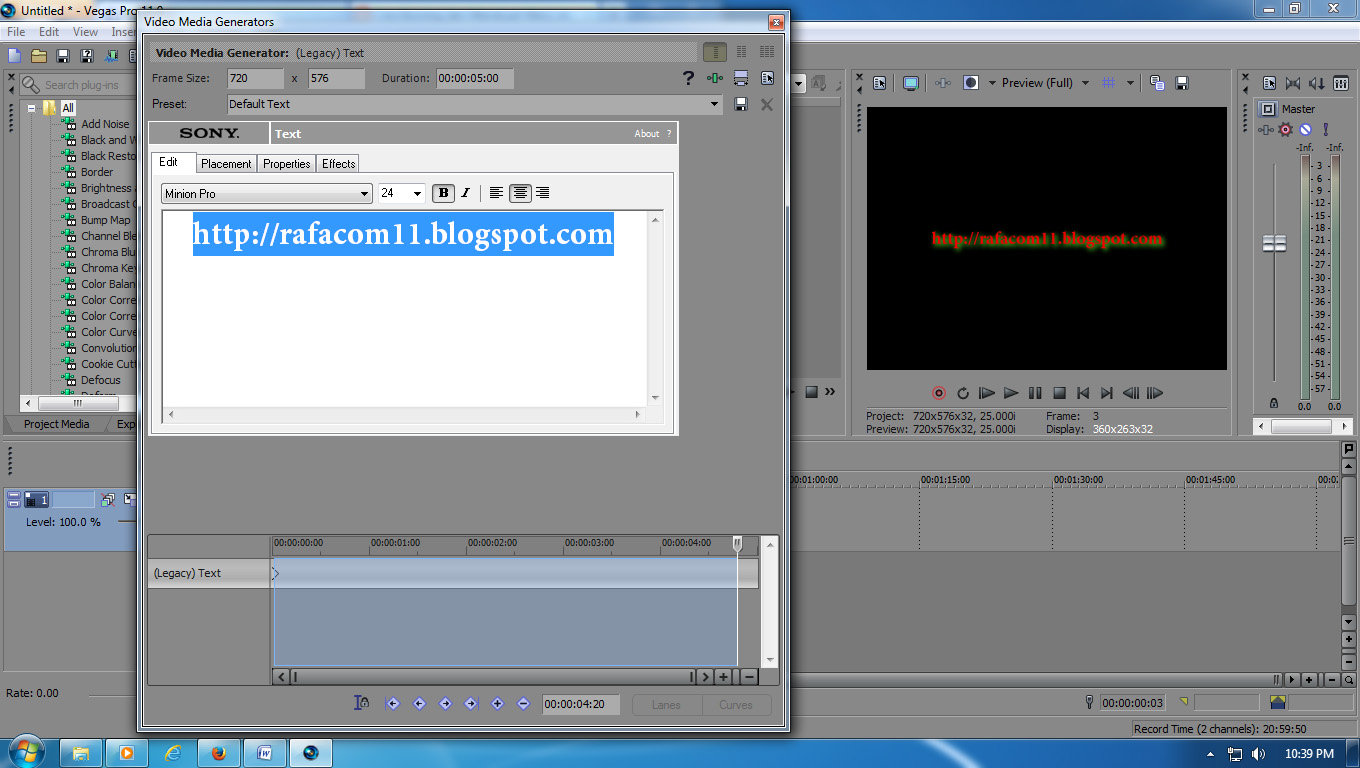The width and height of the screenshot is (1360, 768).
Task: Jump to last keyframe
Action: click(471, 704)
